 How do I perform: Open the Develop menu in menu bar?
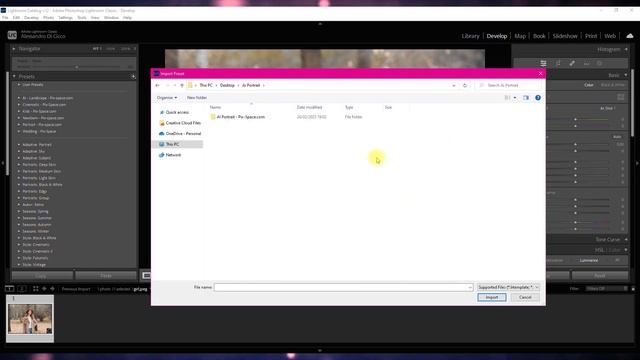coord(31,18)
